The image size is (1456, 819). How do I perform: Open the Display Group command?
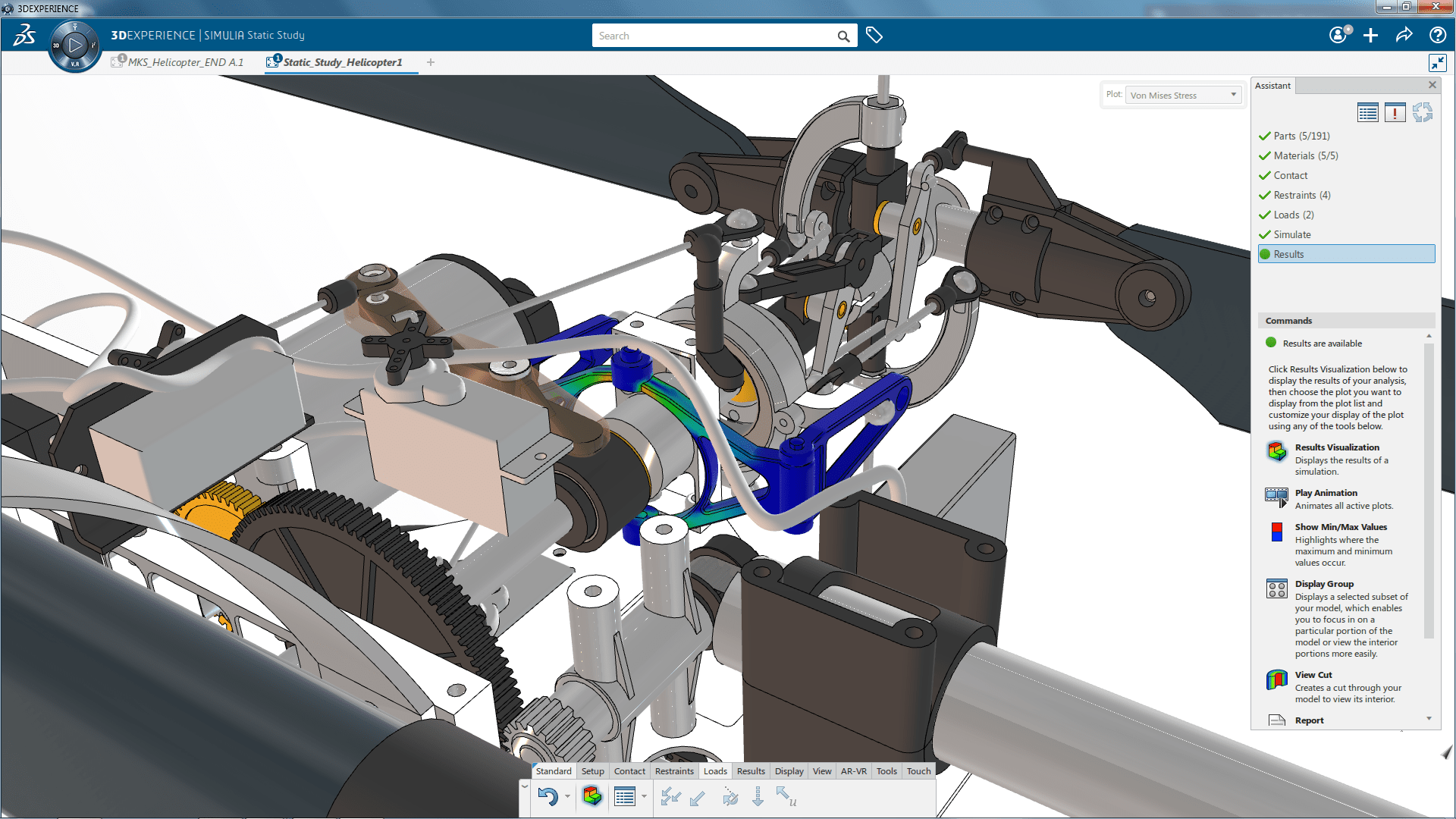pyautogui.click(x=1276, y=589)
